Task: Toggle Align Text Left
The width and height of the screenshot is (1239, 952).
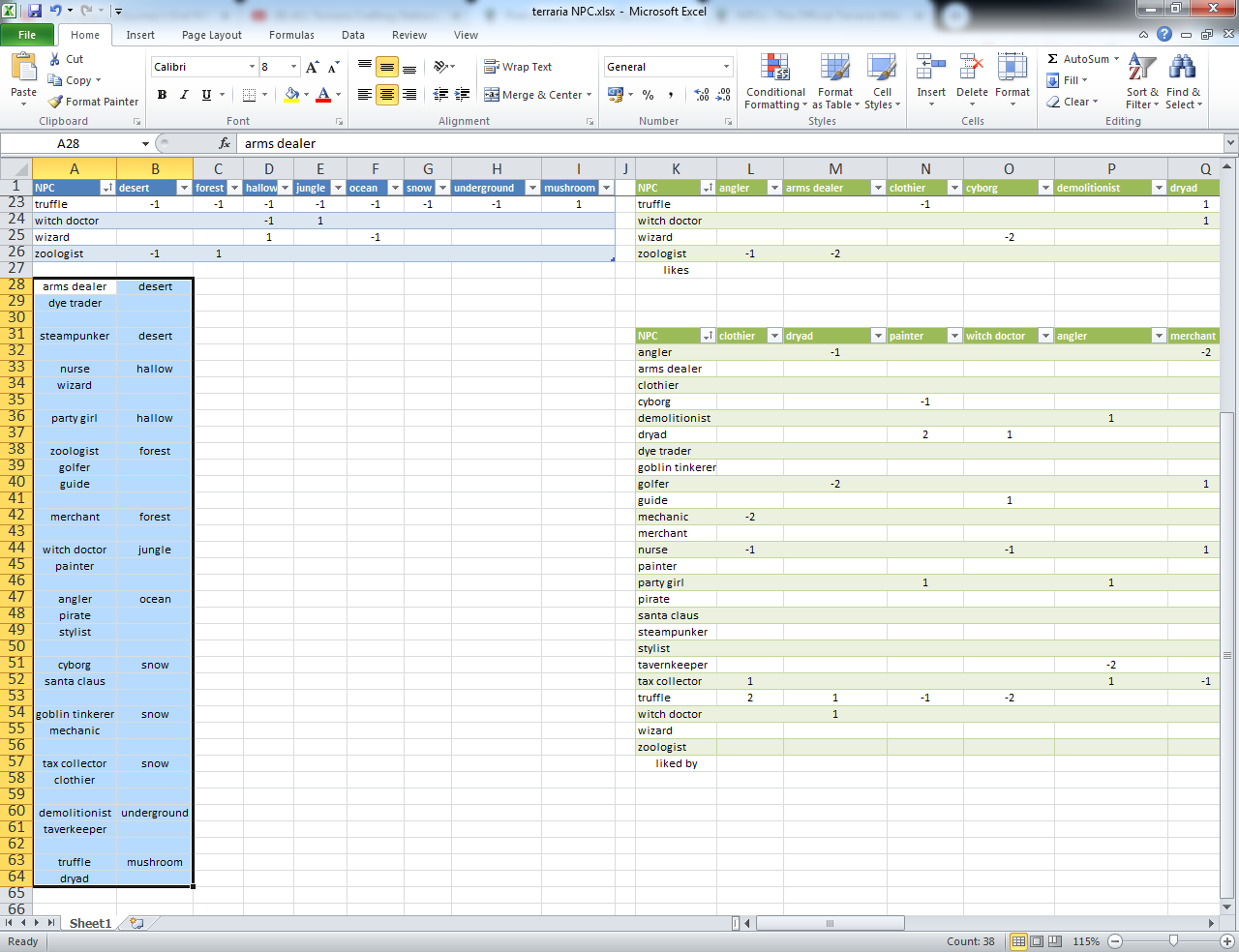Action: [x=364, y=95]
